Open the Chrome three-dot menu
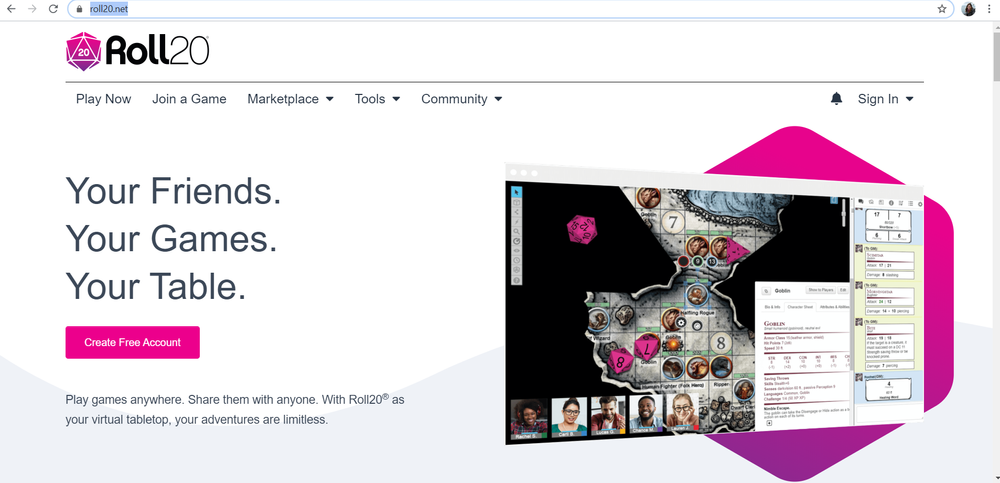This screenshot has height=483, width=1000. click(x=990, y=9)
